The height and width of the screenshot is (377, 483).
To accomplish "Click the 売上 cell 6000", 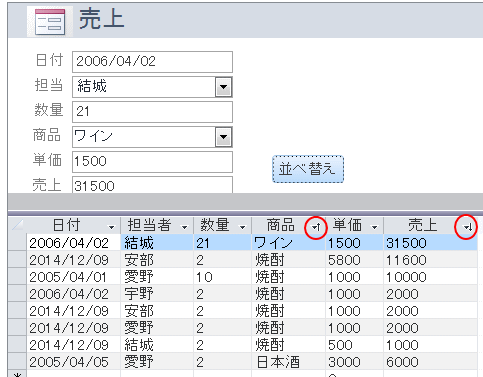I will (x=430, y=362).
